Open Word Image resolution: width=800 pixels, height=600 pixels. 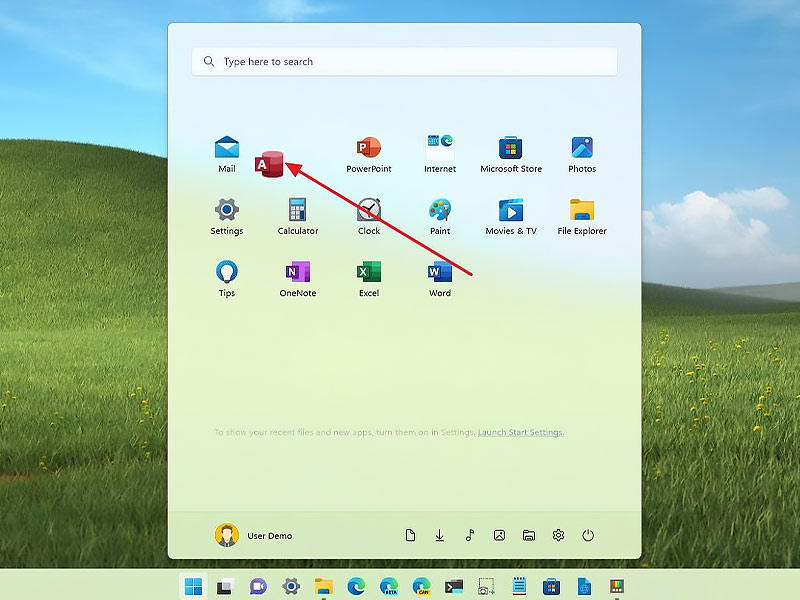[x=439, y=279]
